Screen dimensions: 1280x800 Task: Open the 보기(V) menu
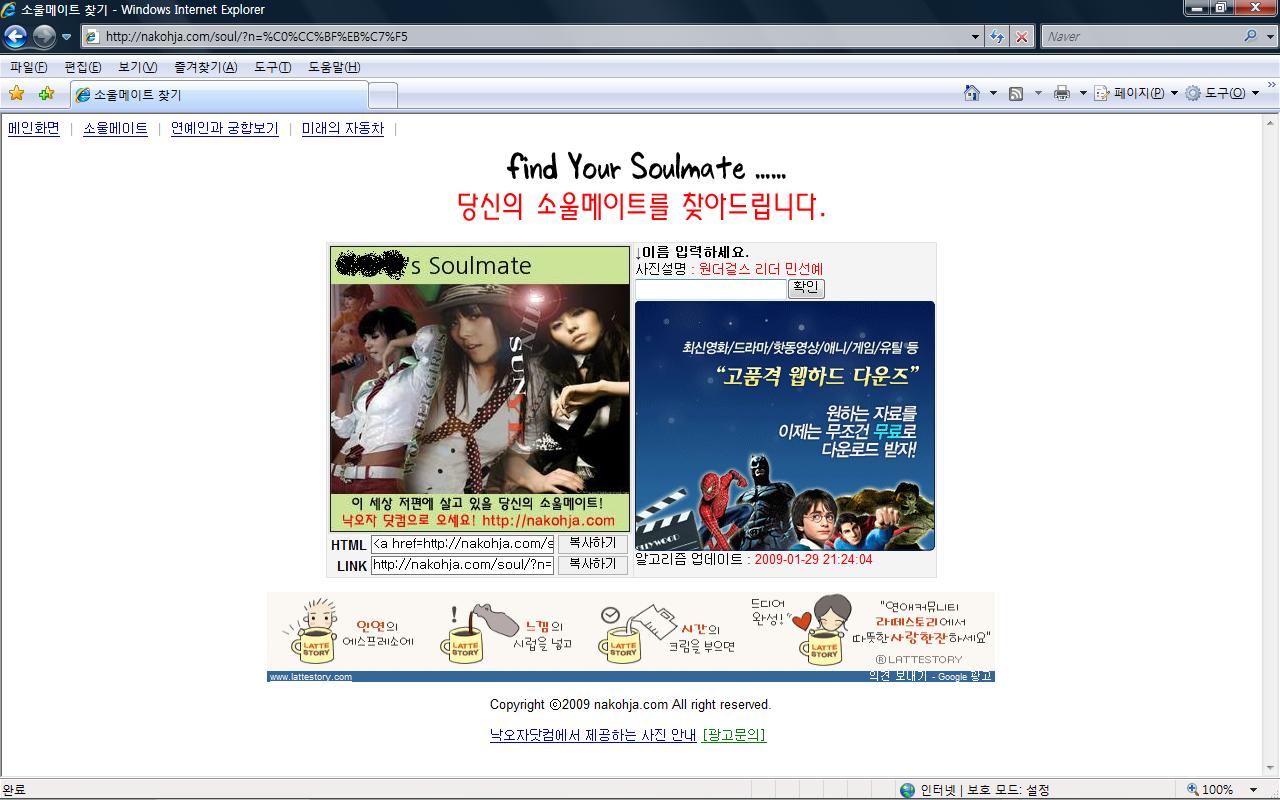tap(137, 67)
